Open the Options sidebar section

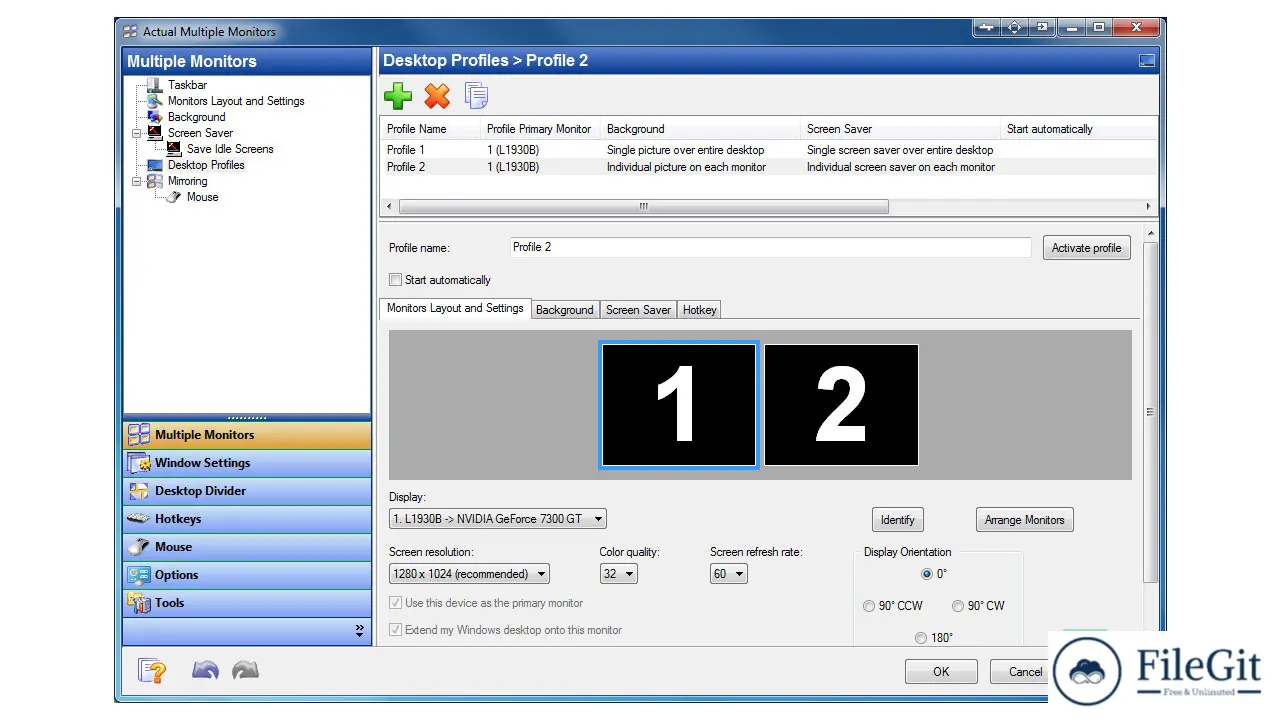(247, 575)
